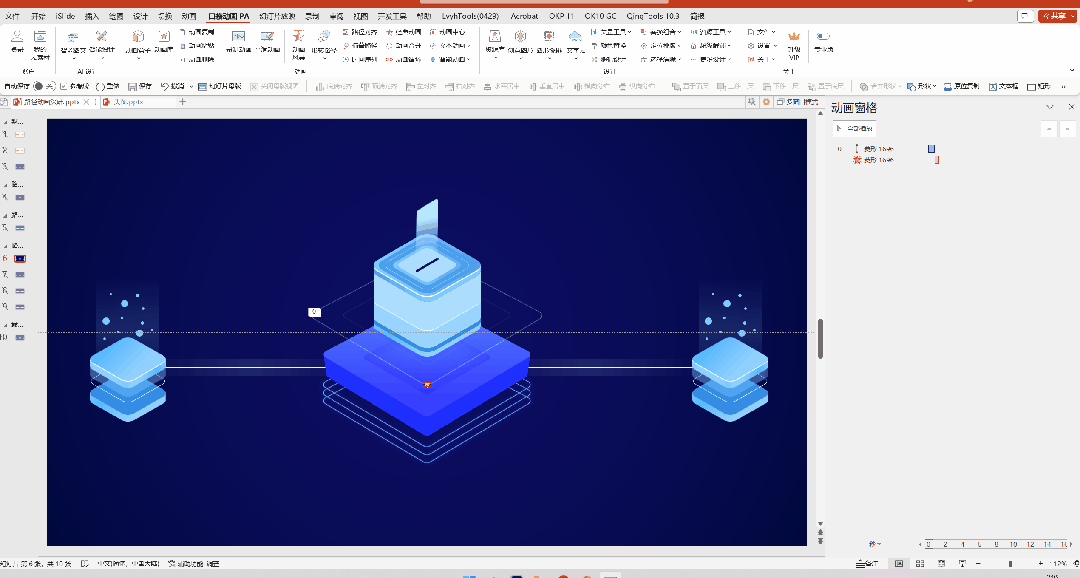Viewport: 1080px width, 578px height.
Task: Collapse the ribbon with the chevron at right
Action: tap(1071, 70)
